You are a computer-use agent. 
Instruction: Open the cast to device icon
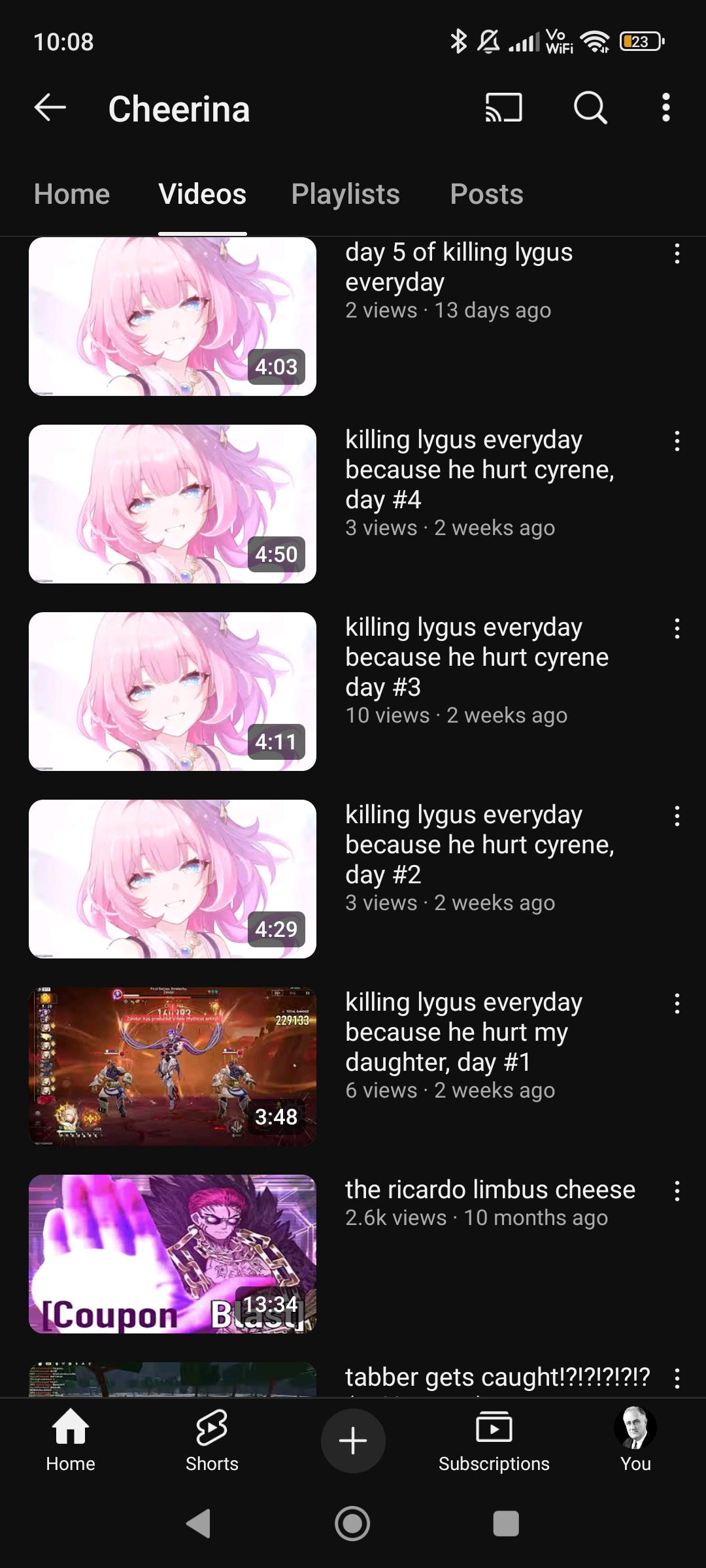503,108
